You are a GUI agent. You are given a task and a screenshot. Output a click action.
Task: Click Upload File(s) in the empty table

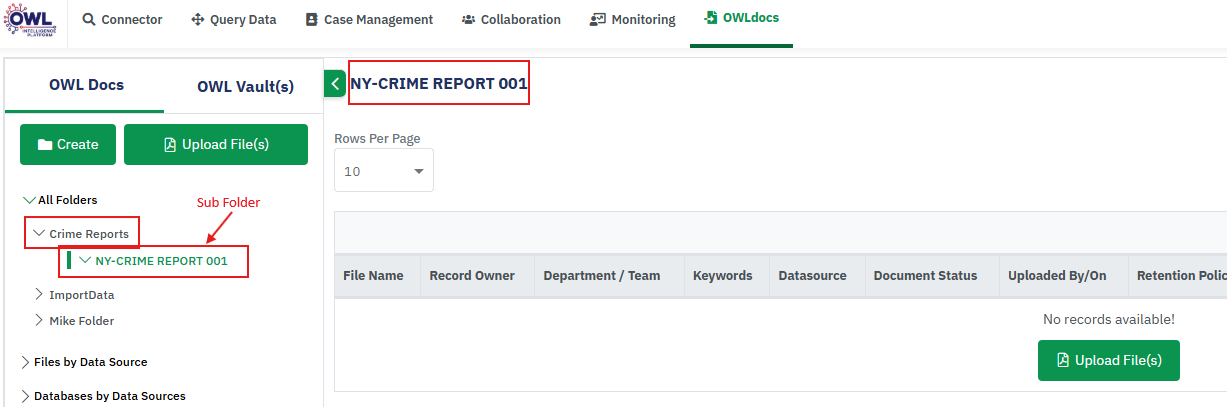1108,360
